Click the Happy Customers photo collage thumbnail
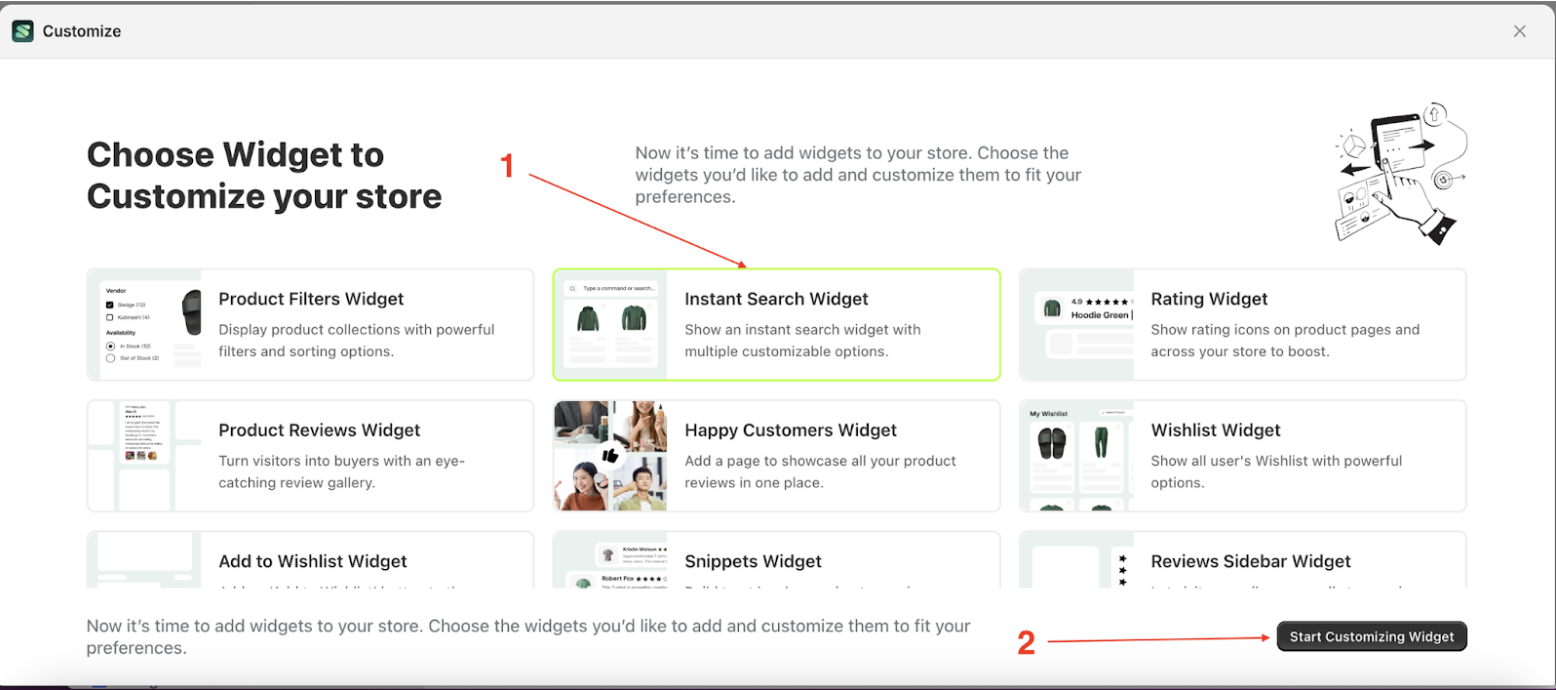 [x=610, y=456]
